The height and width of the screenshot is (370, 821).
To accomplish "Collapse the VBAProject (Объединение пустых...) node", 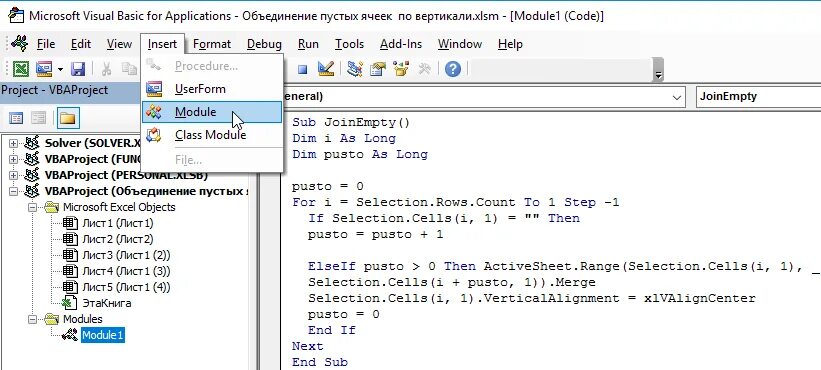I will tap(14, 191).
